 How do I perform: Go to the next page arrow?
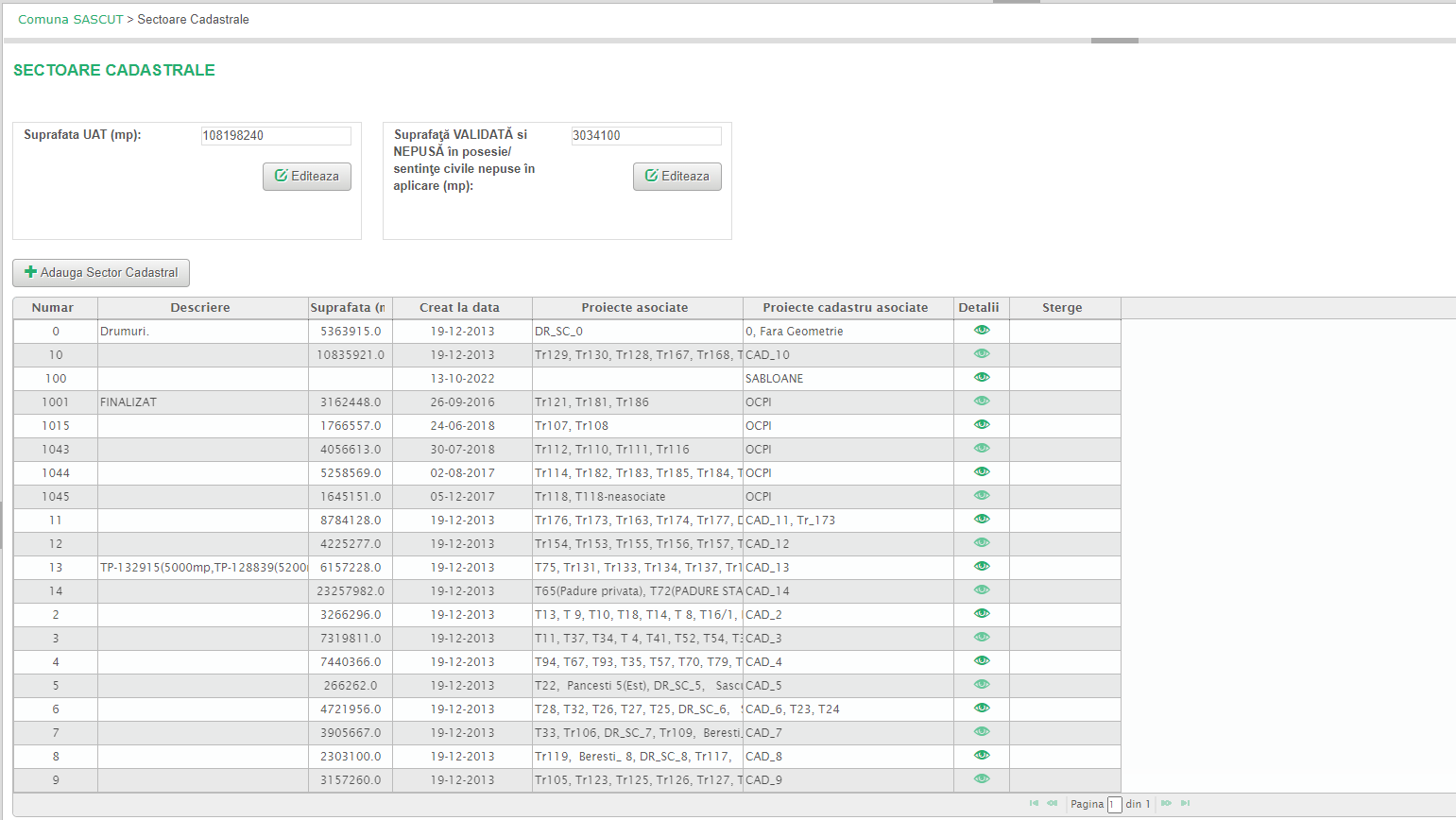tap(1166, 804)
